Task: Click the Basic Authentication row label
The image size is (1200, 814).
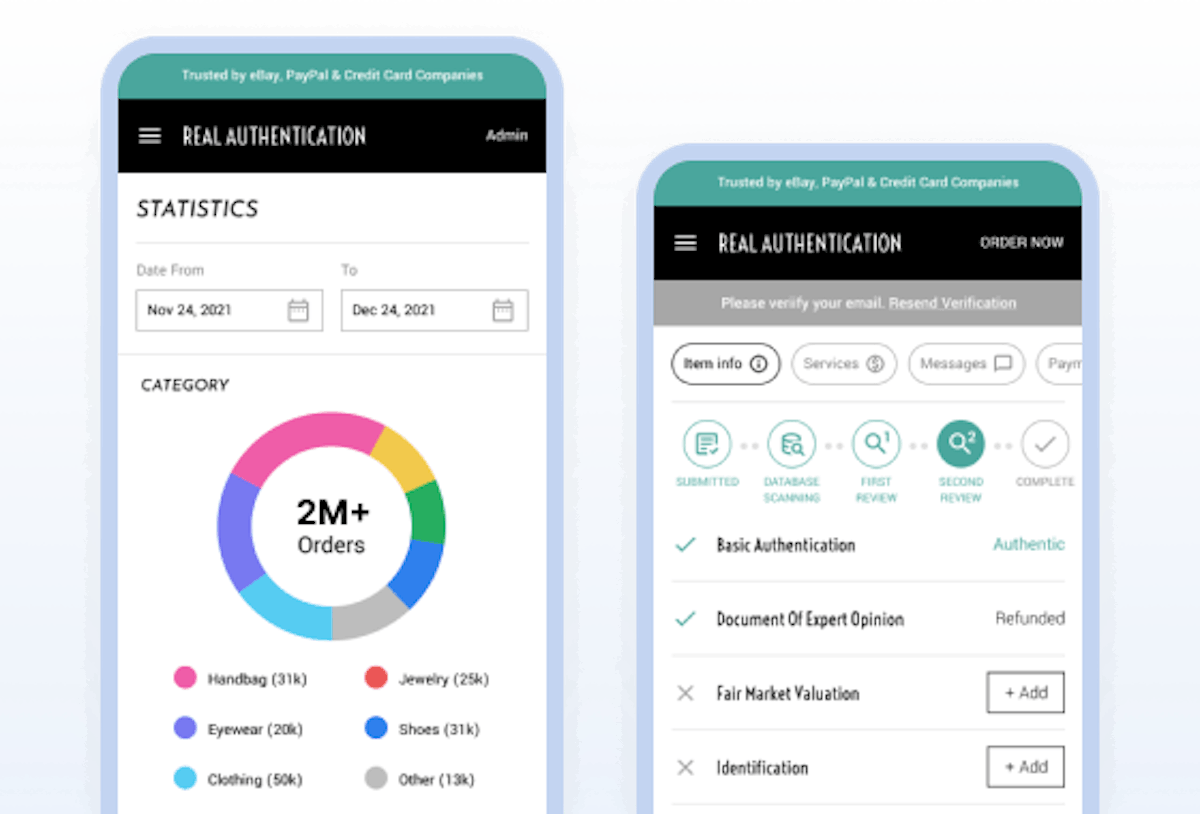Action: tap(786, 545)
